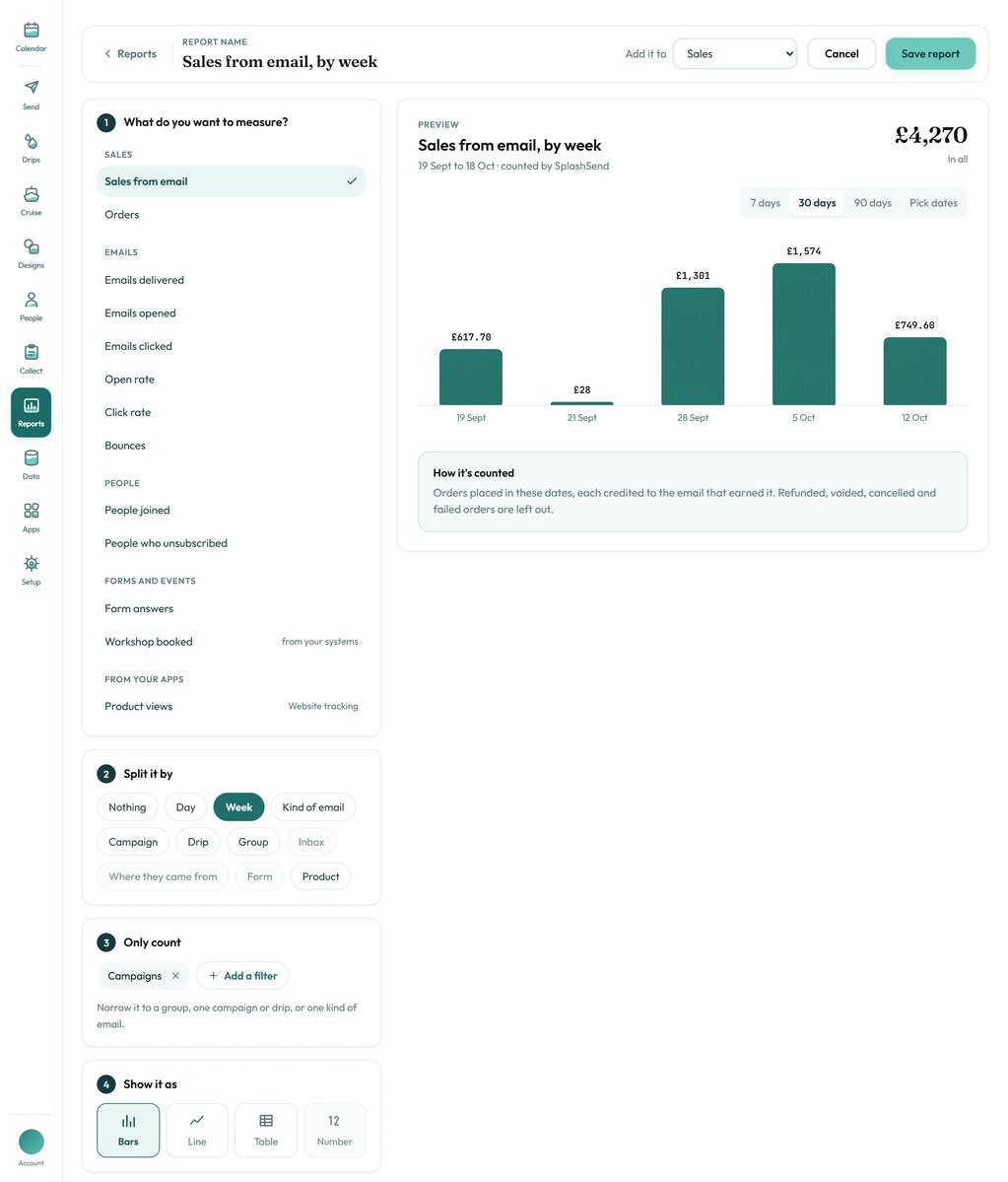Click the £28 bar label
This screenshot has height=1182, width=1008.
coord(581,389)
